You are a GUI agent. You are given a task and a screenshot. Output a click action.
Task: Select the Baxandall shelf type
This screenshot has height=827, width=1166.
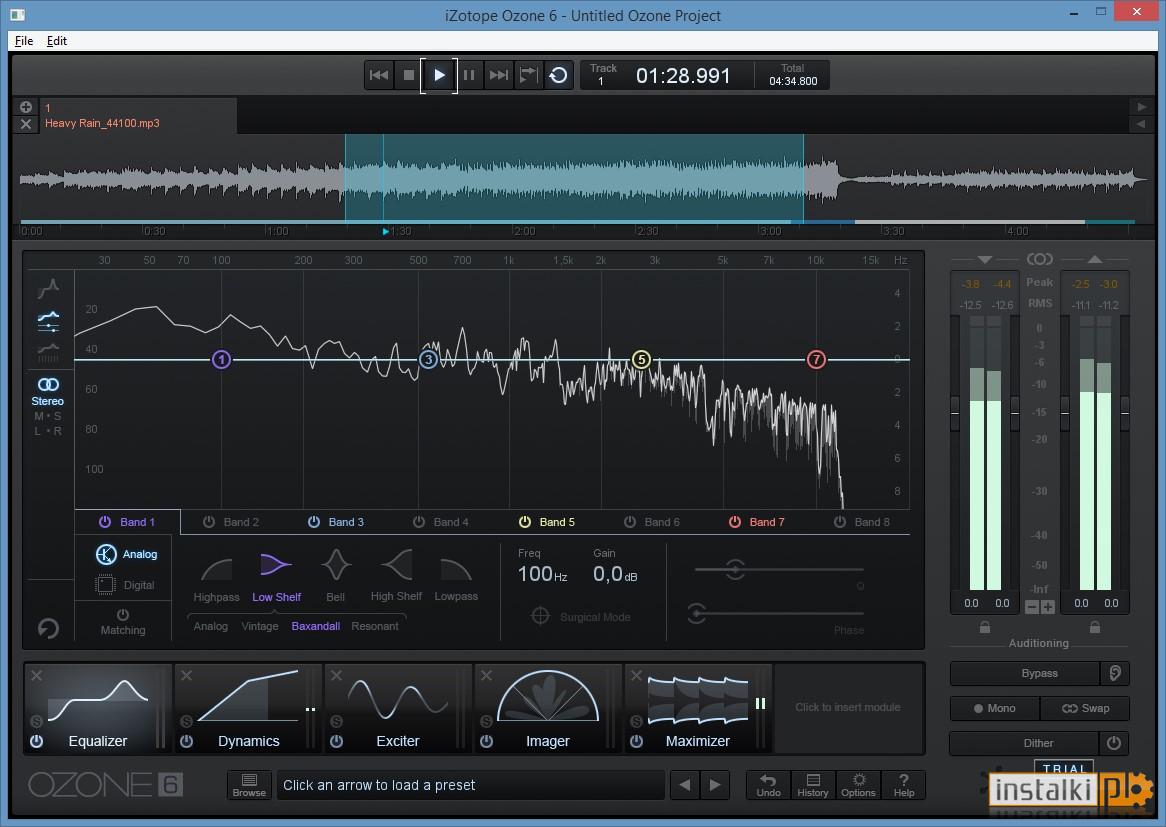point(315,626)
